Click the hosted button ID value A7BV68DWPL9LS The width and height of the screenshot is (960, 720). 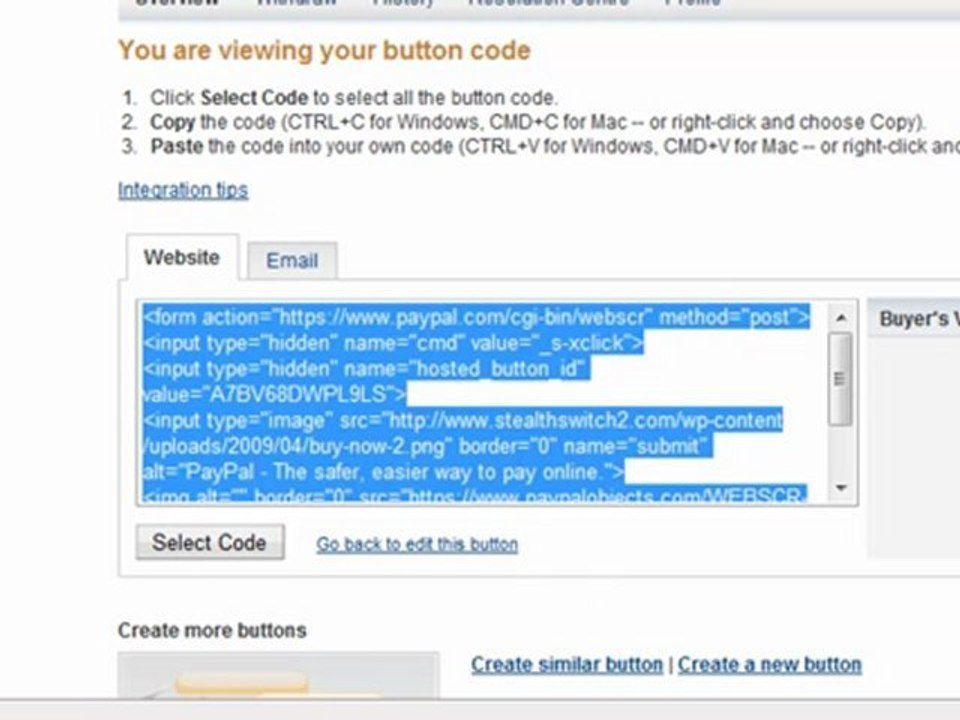(298, 394)
